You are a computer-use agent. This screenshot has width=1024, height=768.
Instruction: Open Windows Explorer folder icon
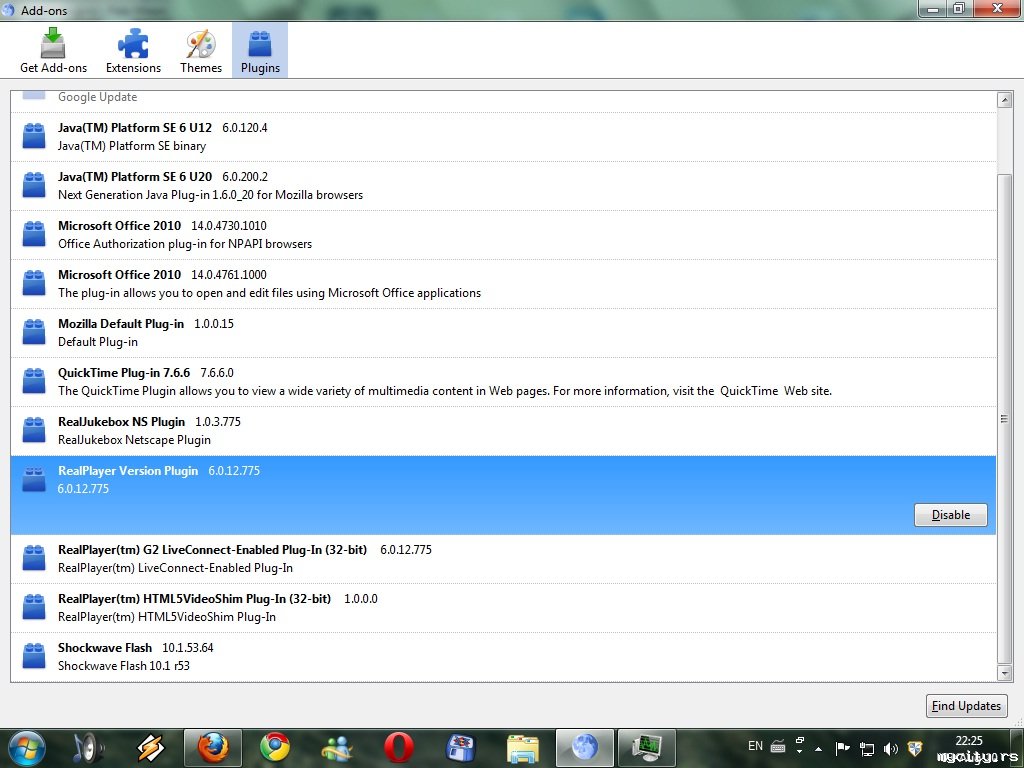(x=523, y=748)
